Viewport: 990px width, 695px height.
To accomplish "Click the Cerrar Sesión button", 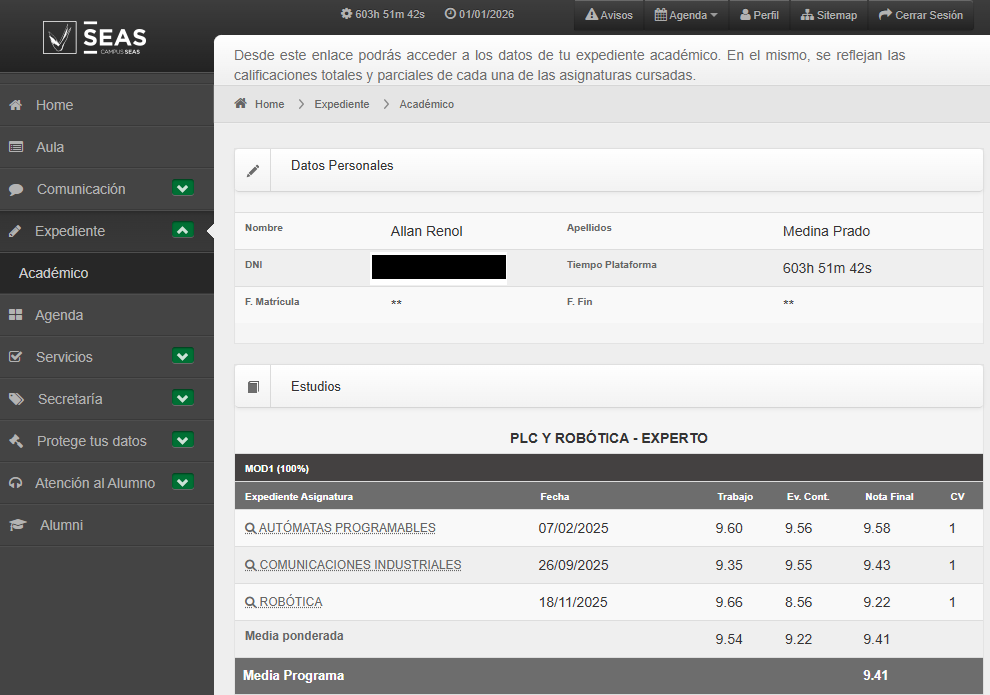I will (x=921, y=15).
